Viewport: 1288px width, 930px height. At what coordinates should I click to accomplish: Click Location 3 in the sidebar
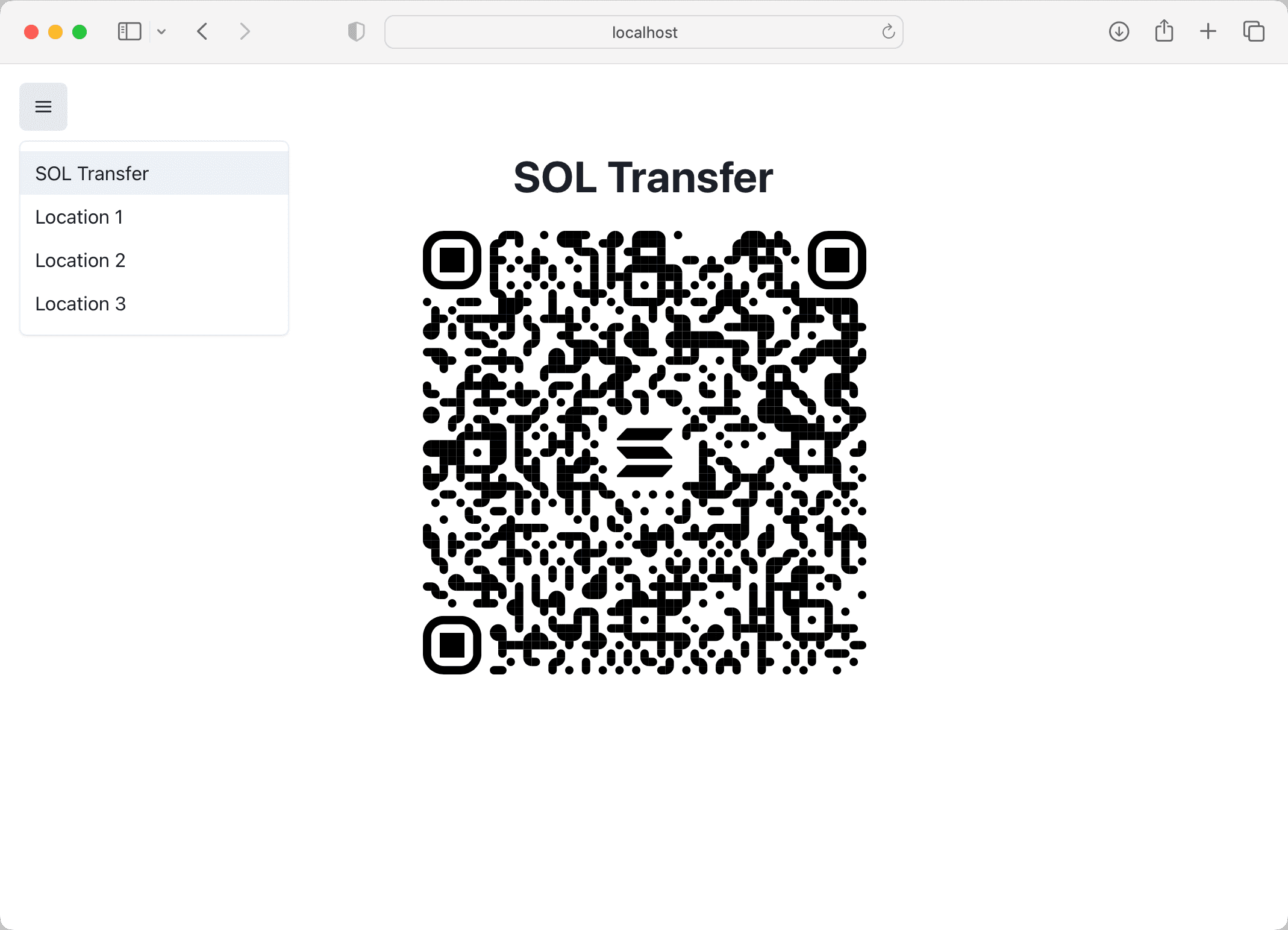80,303
